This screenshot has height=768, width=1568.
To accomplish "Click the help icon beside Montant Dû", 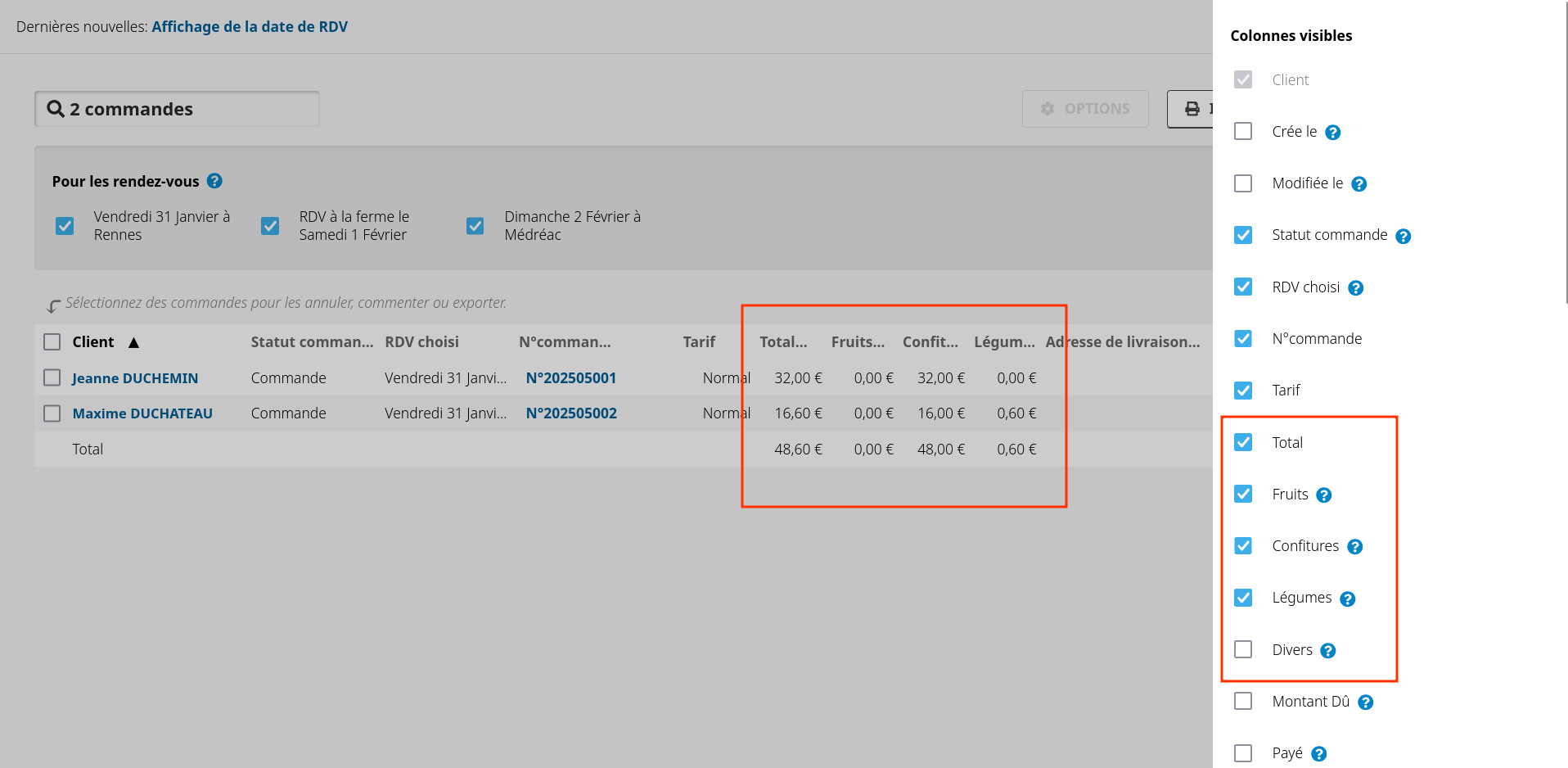I will coord(1365,702).
